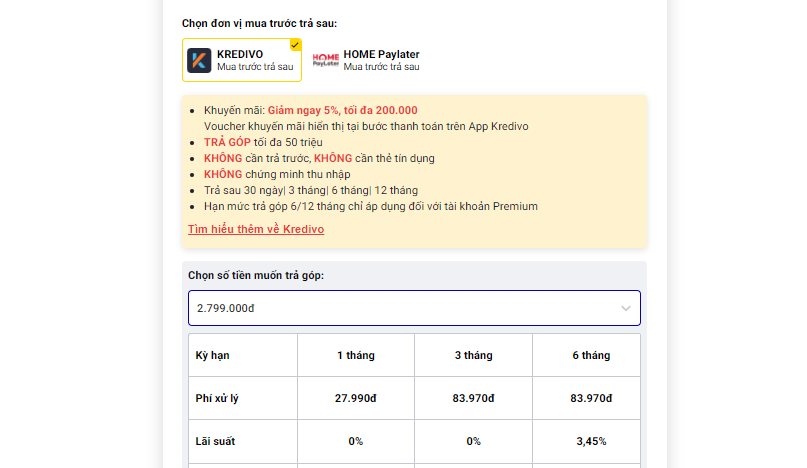Click the 6 tháng column header
The width and height of the screenshot is (807, 468).
[x=591, y=355]
